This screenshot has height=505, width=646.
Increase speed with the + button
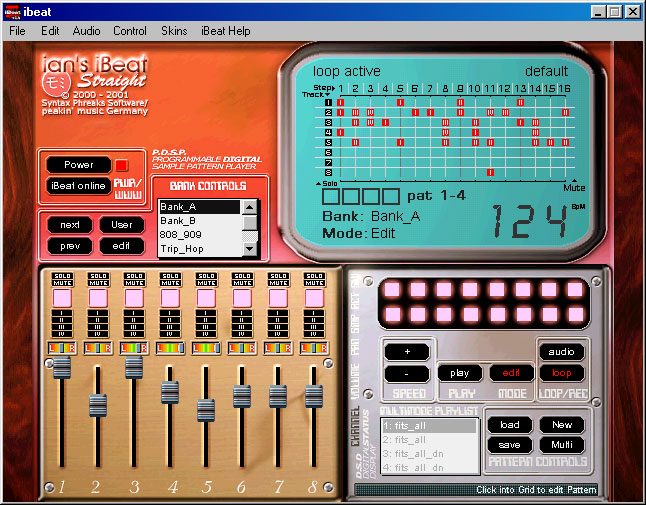(x=407, y=352)
